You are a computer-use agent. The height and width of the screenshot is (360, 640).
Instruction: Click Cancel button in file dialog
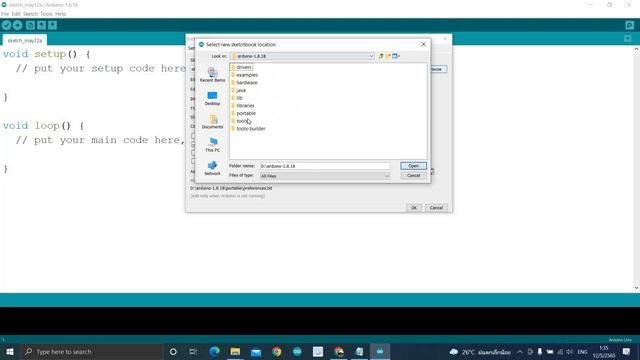(x=413, y=176)
